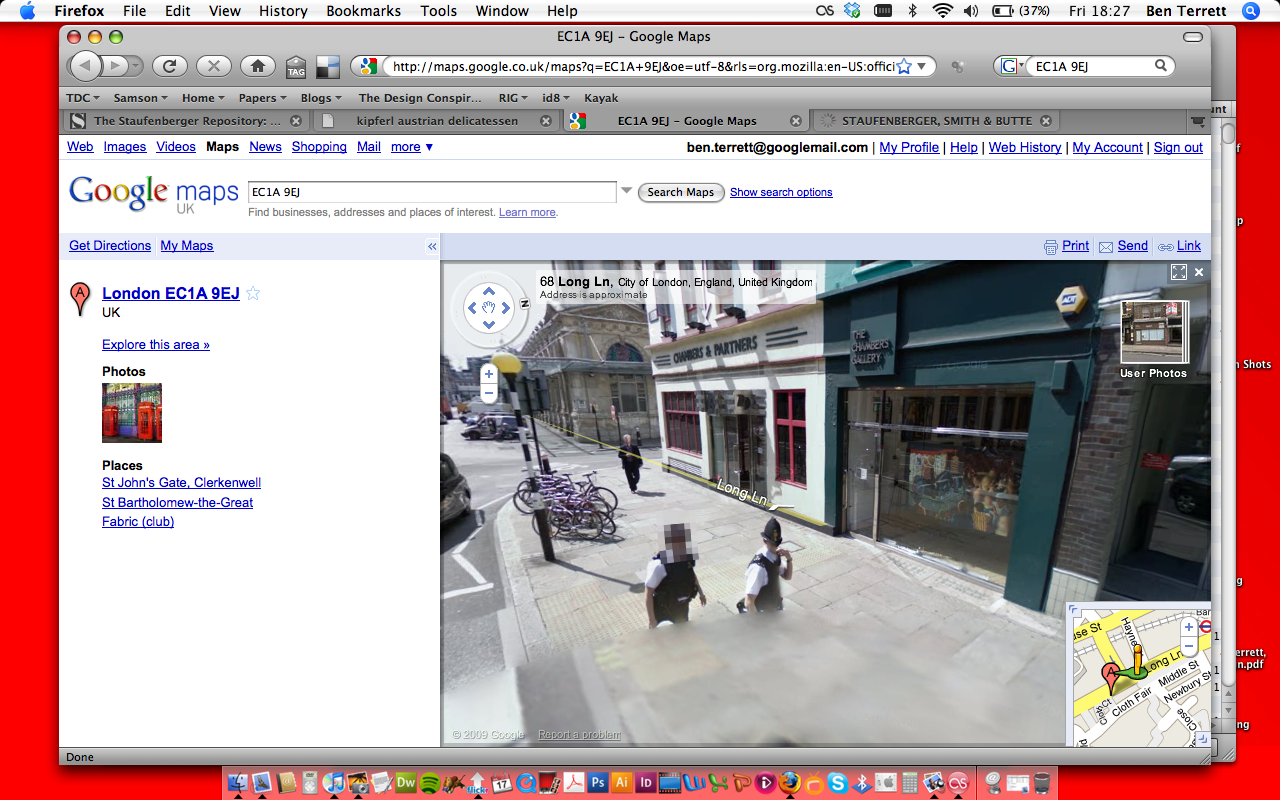
Task: Collapse the left panel with double-arrow
Action: click(432, 246)
